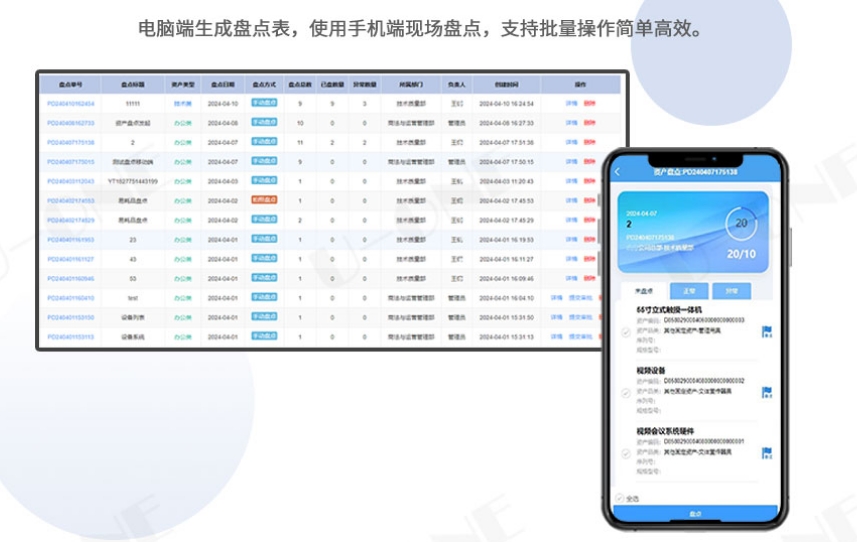The width and height of the screenshot is (857, 542).
Task: Click 详情 for the row titled test
Action: pos(556,298)
